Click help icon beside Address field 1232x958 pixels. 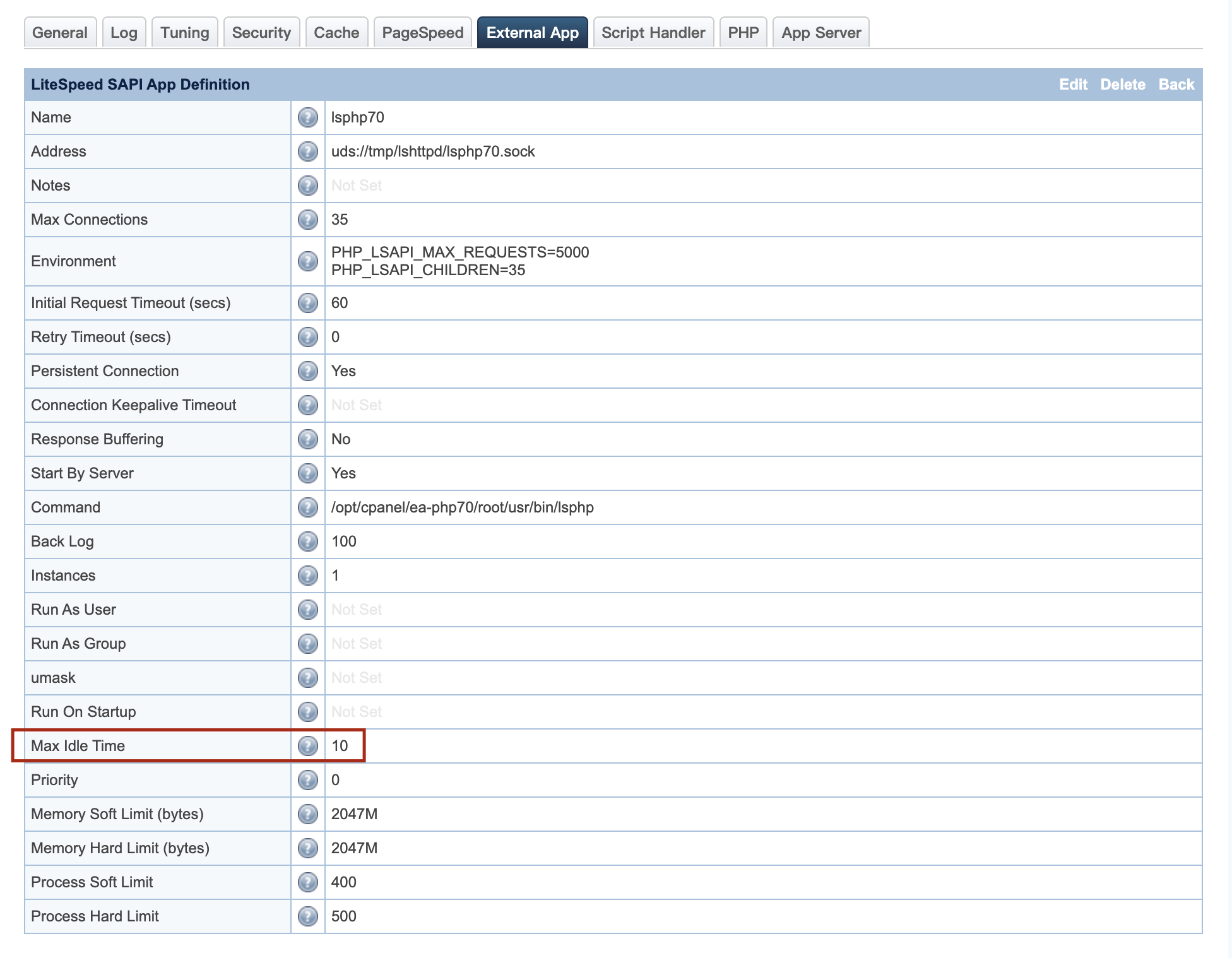[307, 151]
